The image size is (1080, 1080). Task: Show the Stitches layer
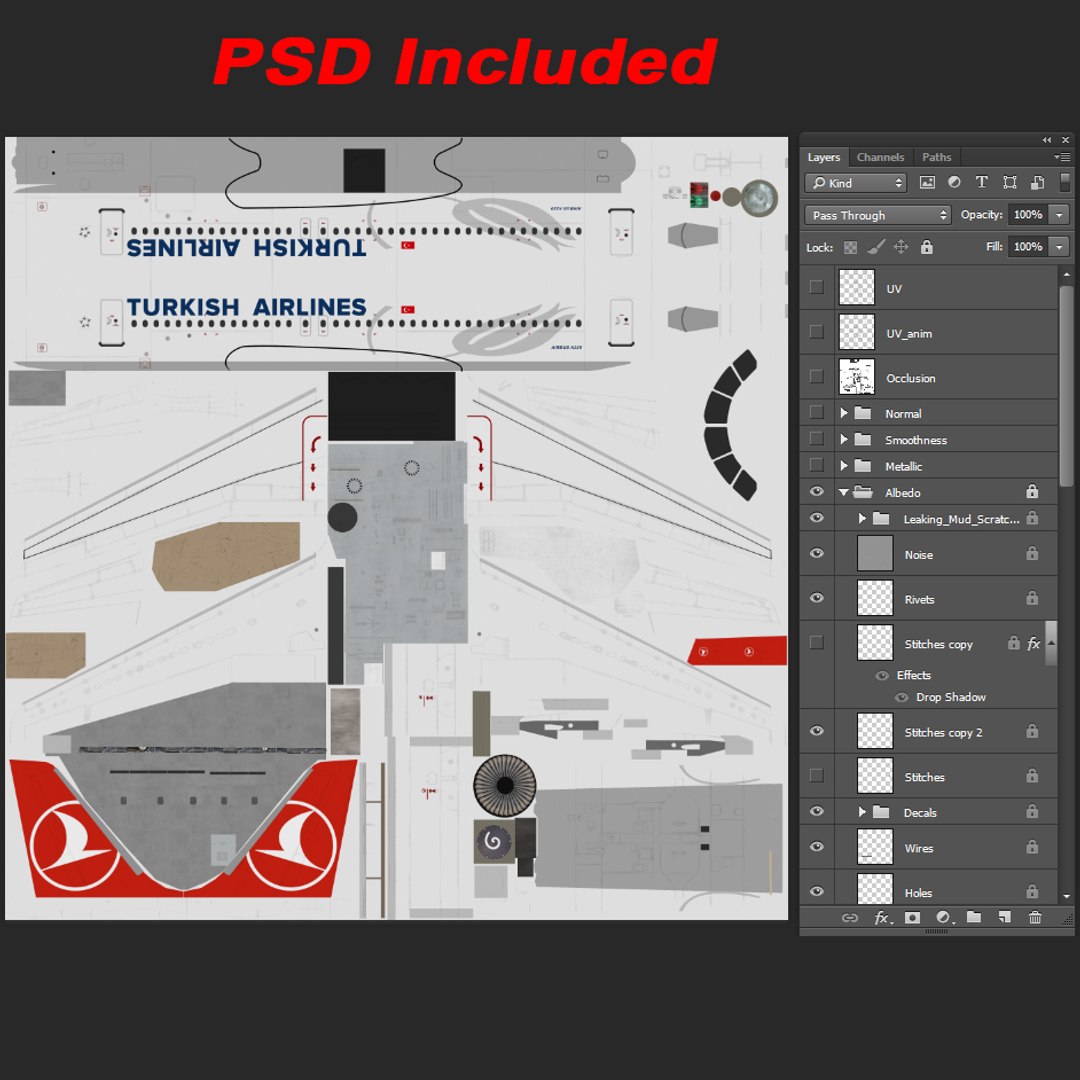click(816, 776)
